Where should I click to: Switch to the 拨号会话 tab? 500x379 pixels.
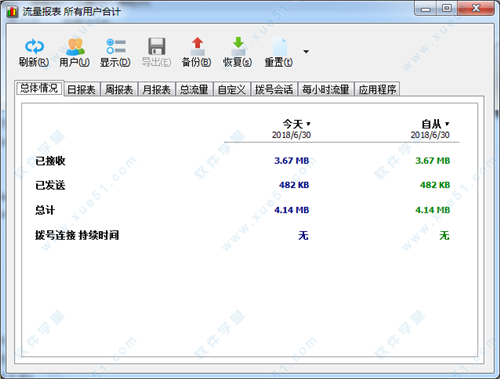[274, 89]
